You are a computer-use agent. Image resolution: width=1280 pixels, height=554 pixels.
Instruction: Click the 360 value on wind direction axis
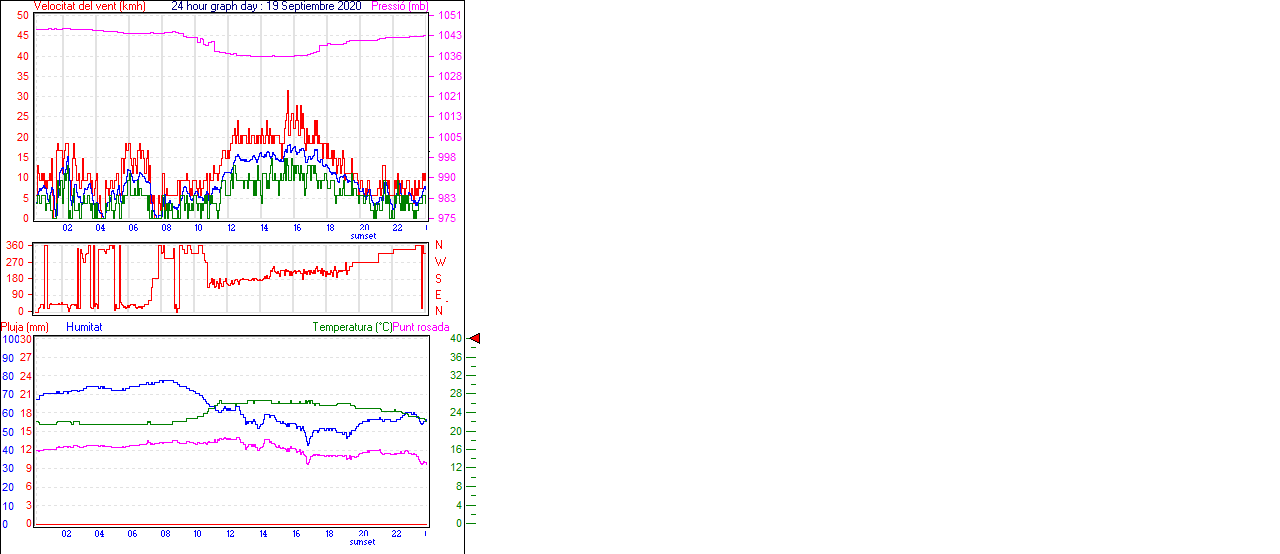15,245
